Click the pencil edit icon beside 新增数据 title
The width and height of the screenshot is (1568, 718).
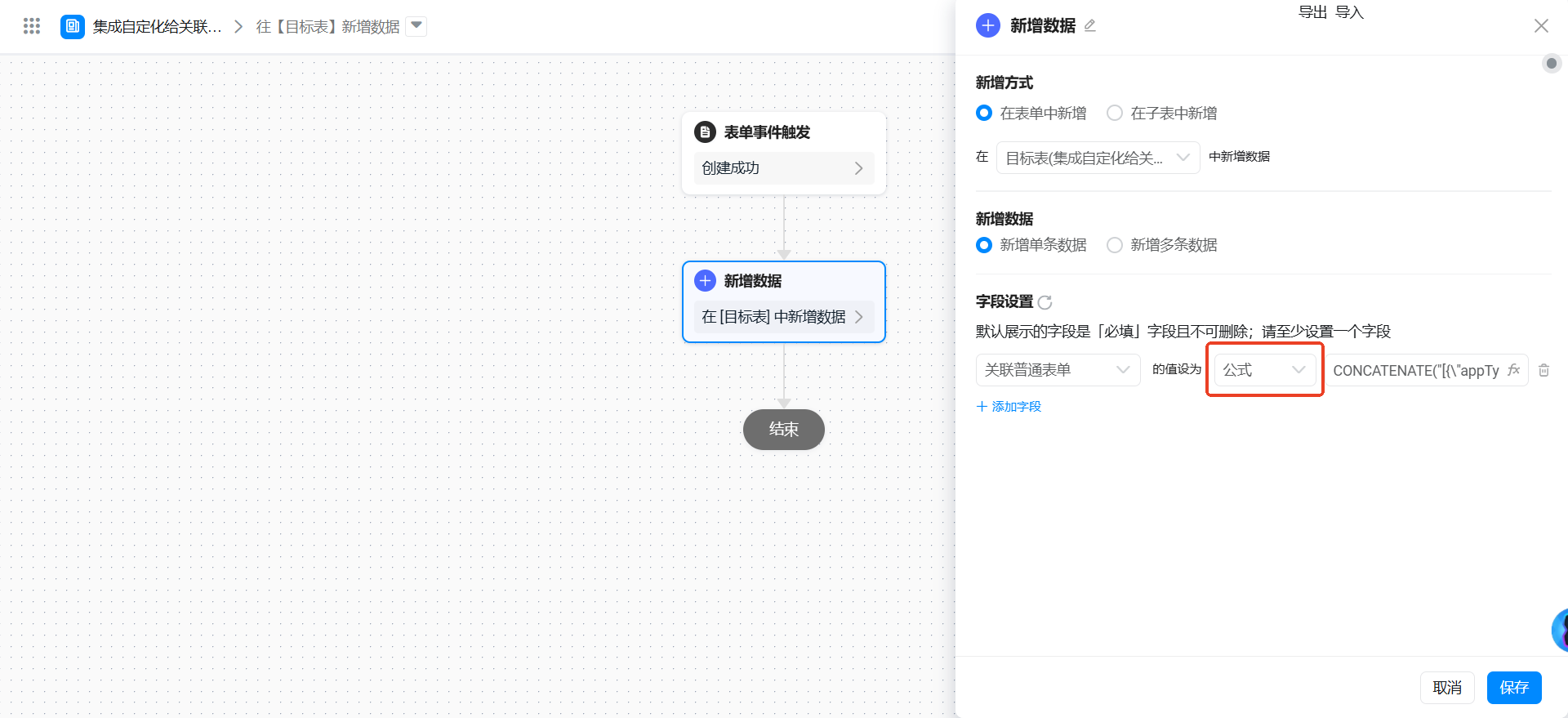1089,26
